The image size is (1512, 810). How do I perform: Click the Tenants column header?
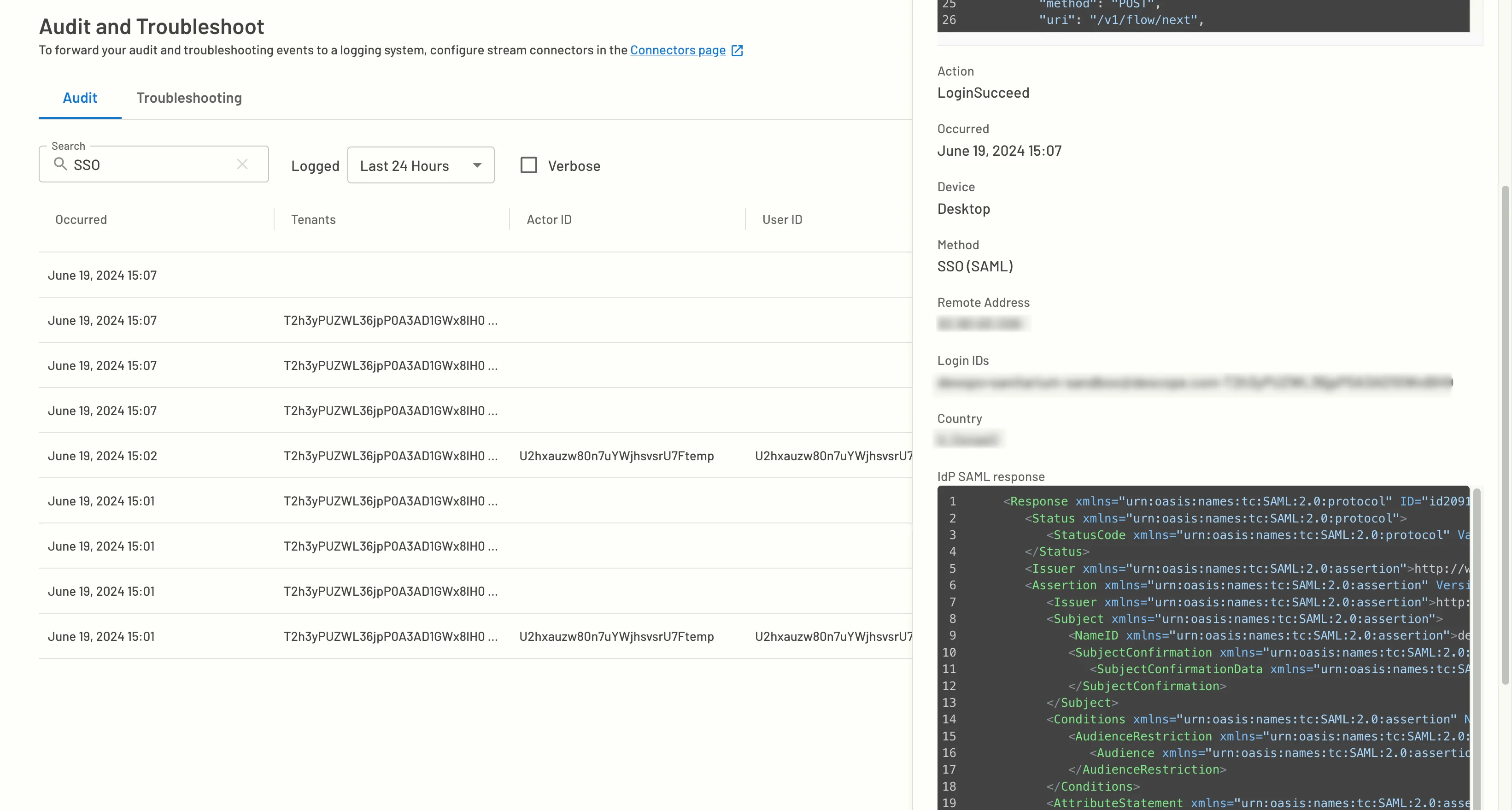pyautogui.click(x=313, y=219)
